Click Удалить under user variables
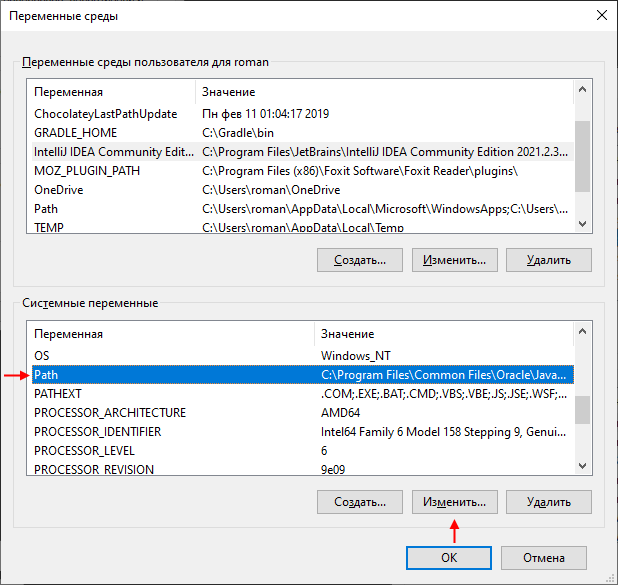Screen dimensions: 618x585 [549, 260]
